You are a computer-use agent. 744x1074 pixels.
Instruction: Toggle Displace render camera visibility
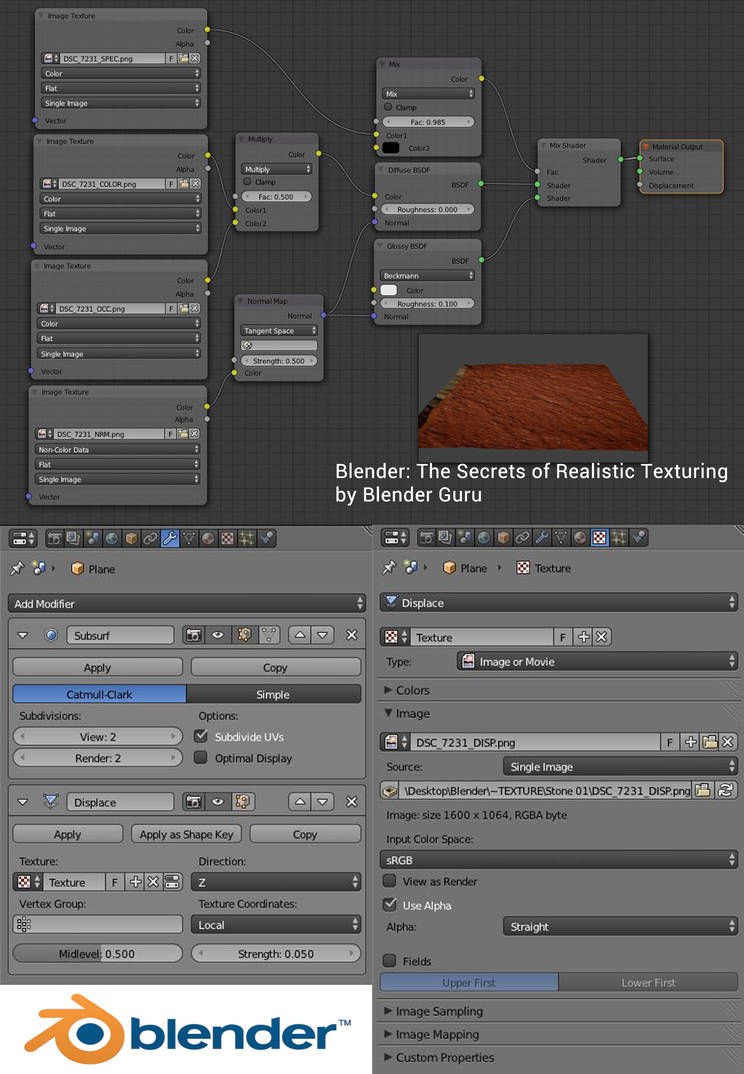[x=194, y=801]
